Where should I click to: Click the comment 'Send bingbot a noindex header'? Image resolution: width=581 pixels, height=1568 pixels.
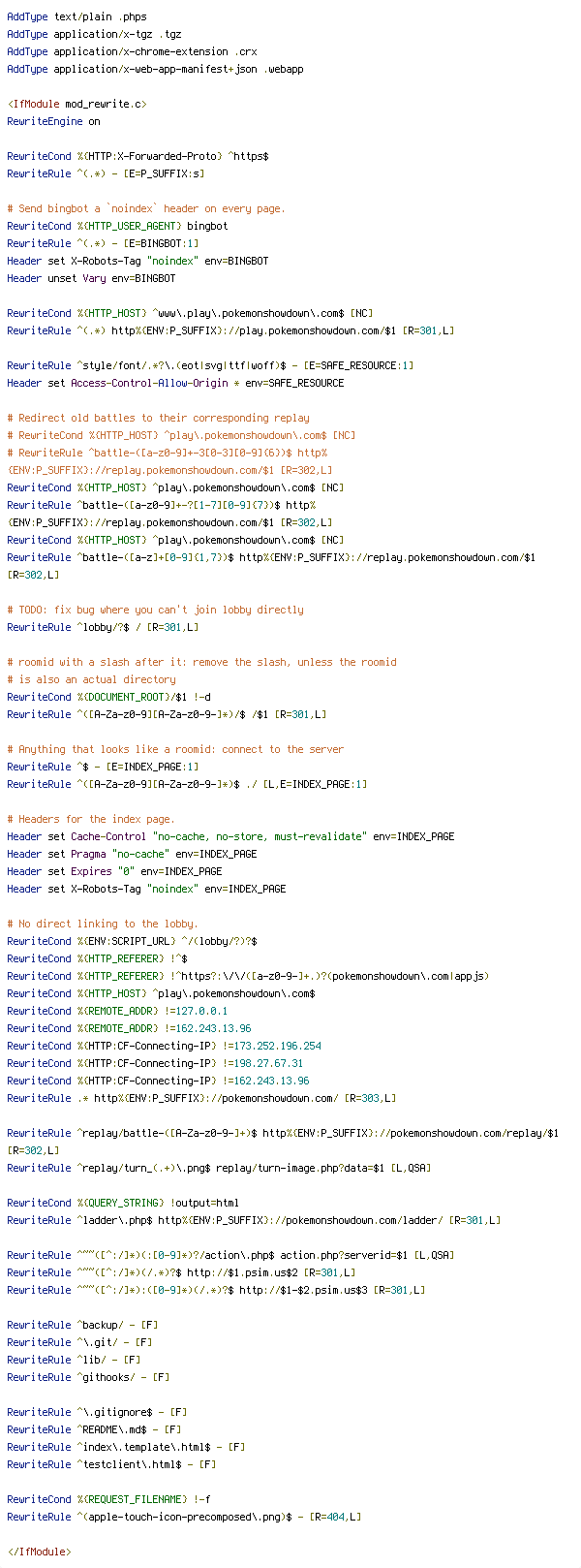coord(146,208)
